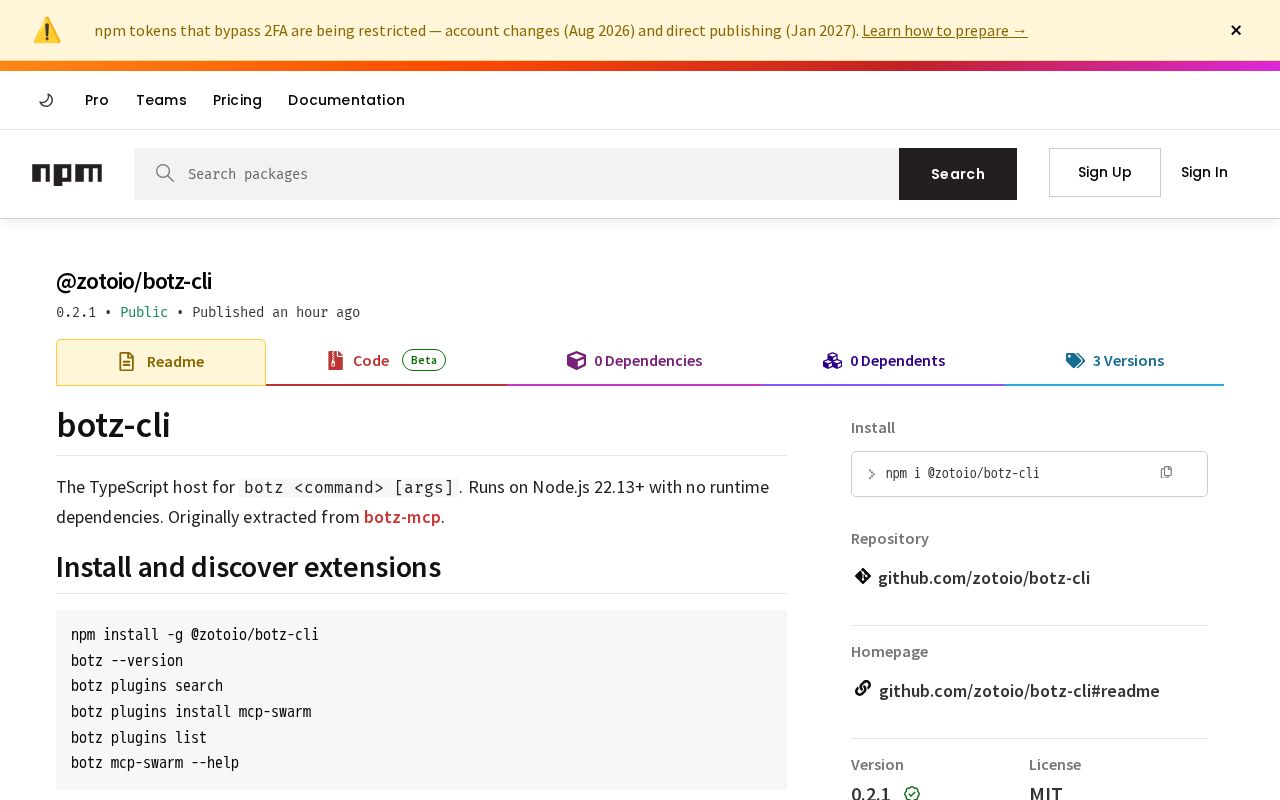View the 3 Versions tab

coord(1115,361)
